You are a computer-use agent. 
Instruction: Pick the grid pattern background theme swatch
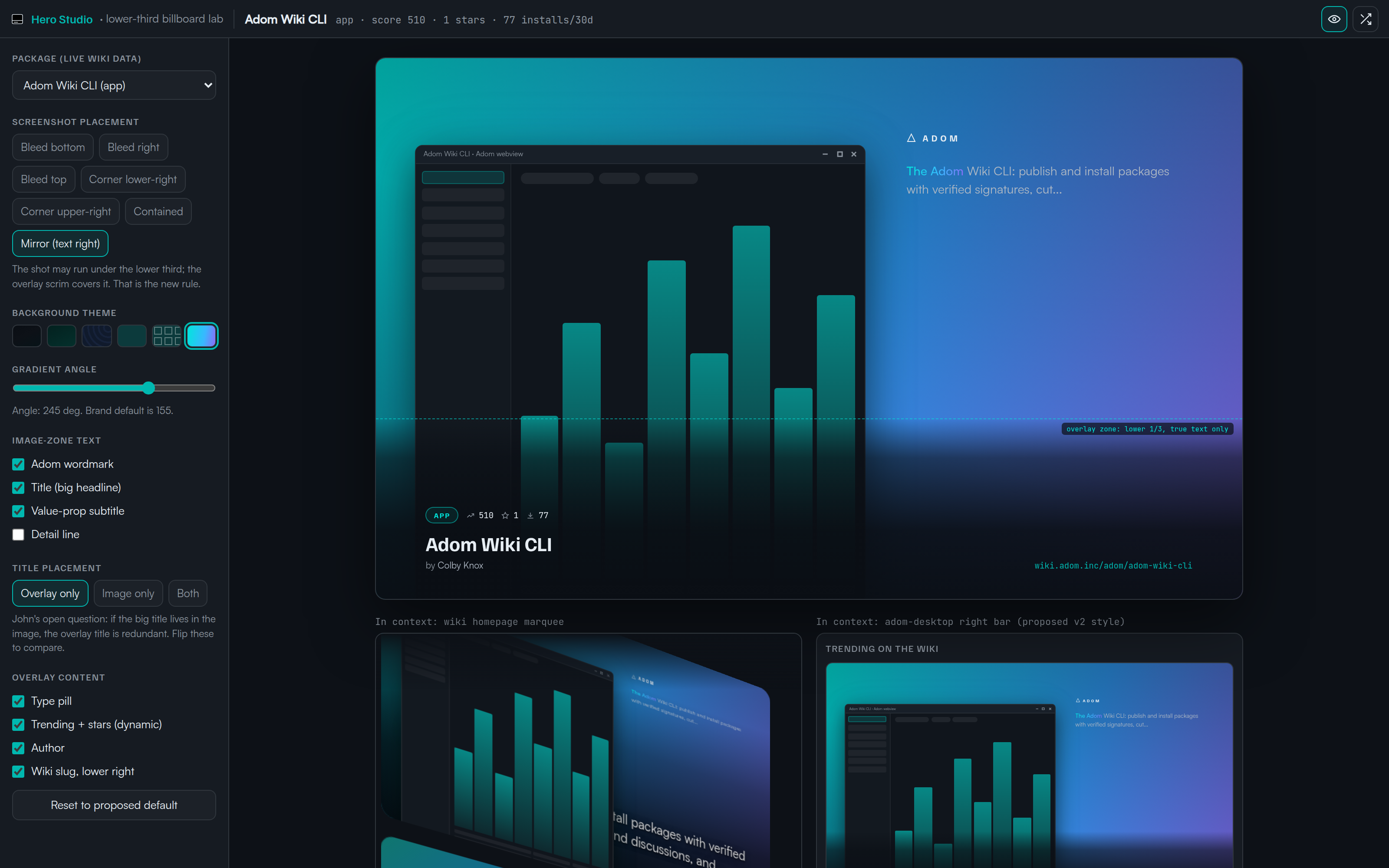166,336
